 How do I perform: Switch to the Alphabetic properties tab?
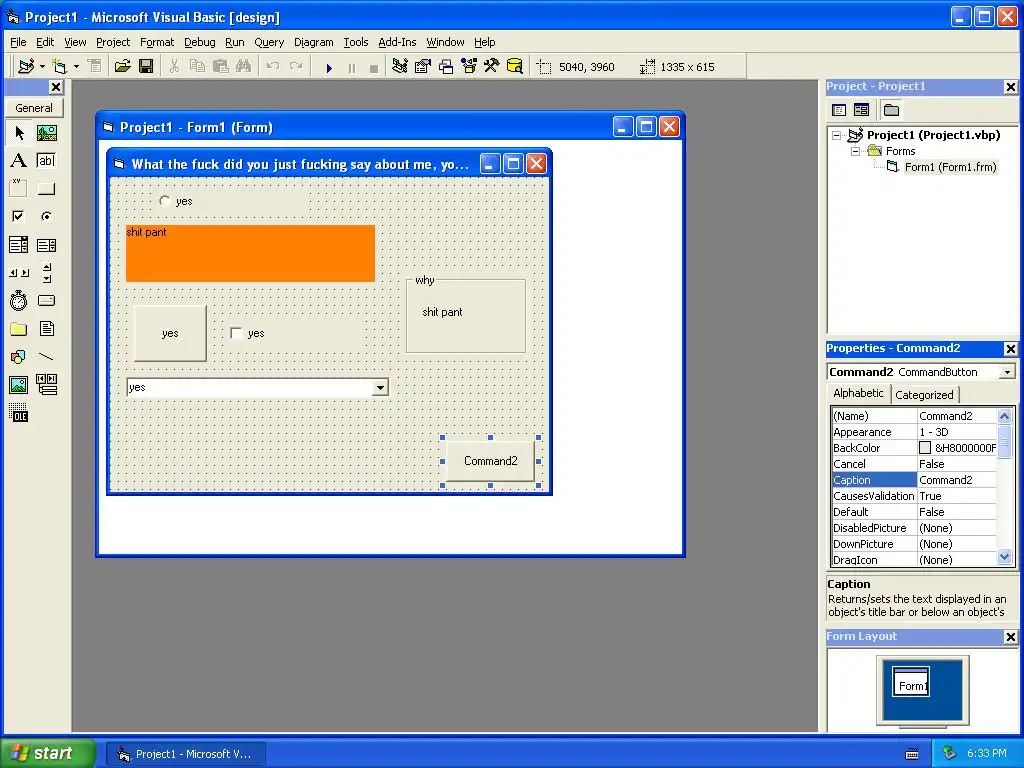click(x=858, y=393)
